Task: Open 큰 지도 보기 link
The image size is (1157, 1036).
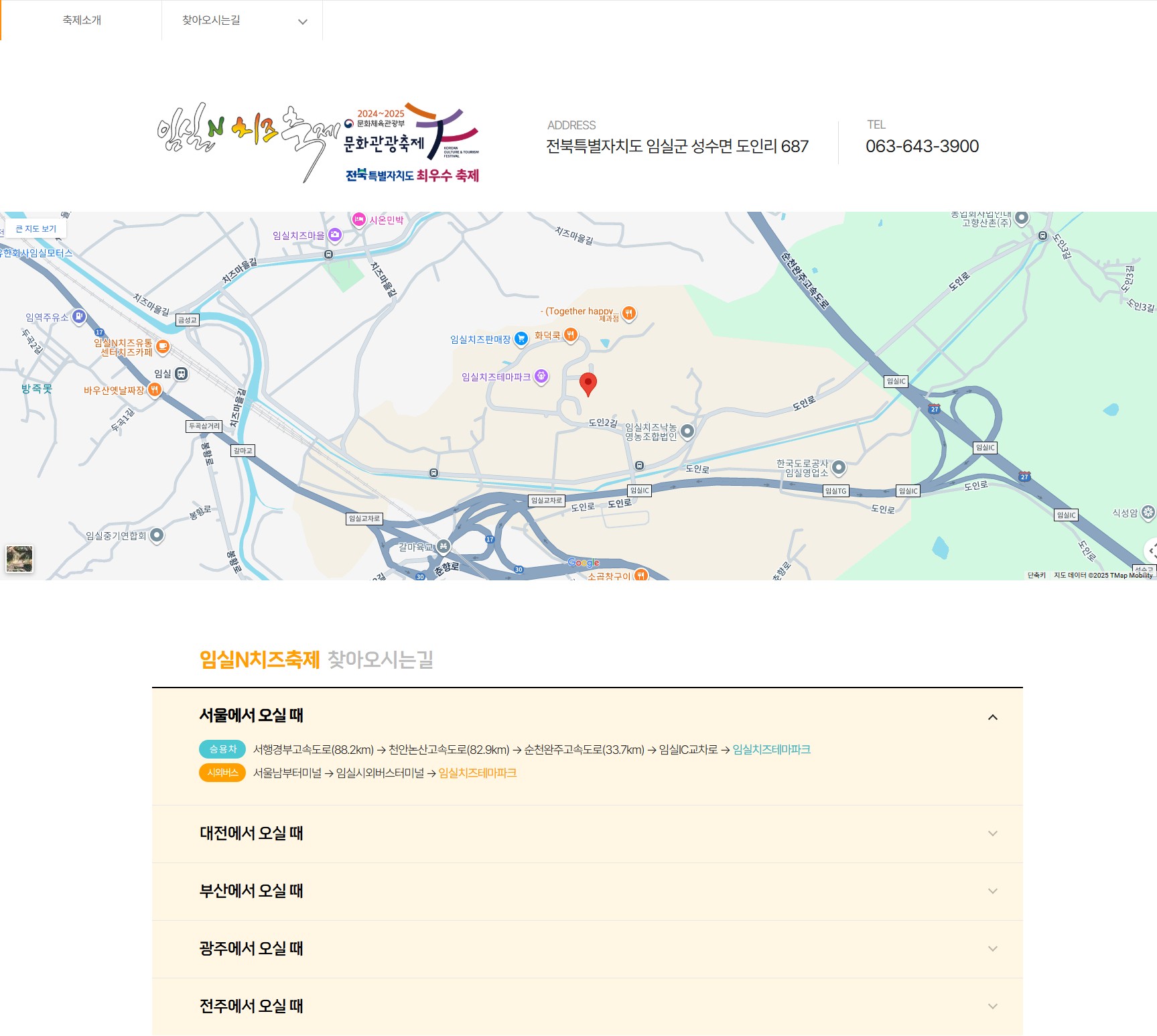Action: click(36, 229)
